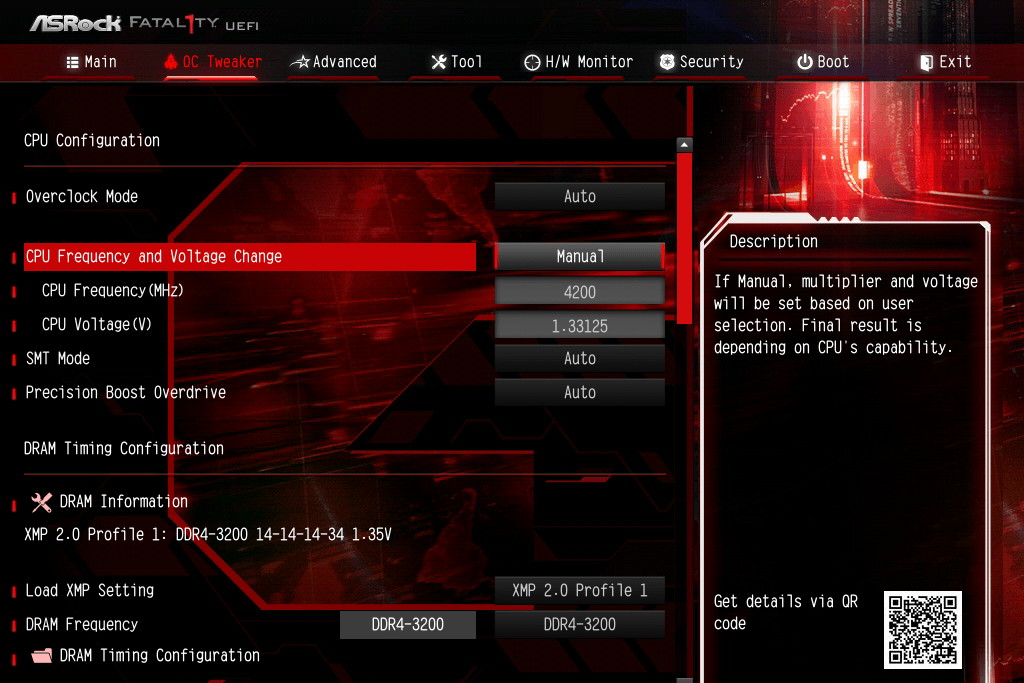Select the DRAM Frequency label
This screenshot has width=1024, height=683.
82,624
